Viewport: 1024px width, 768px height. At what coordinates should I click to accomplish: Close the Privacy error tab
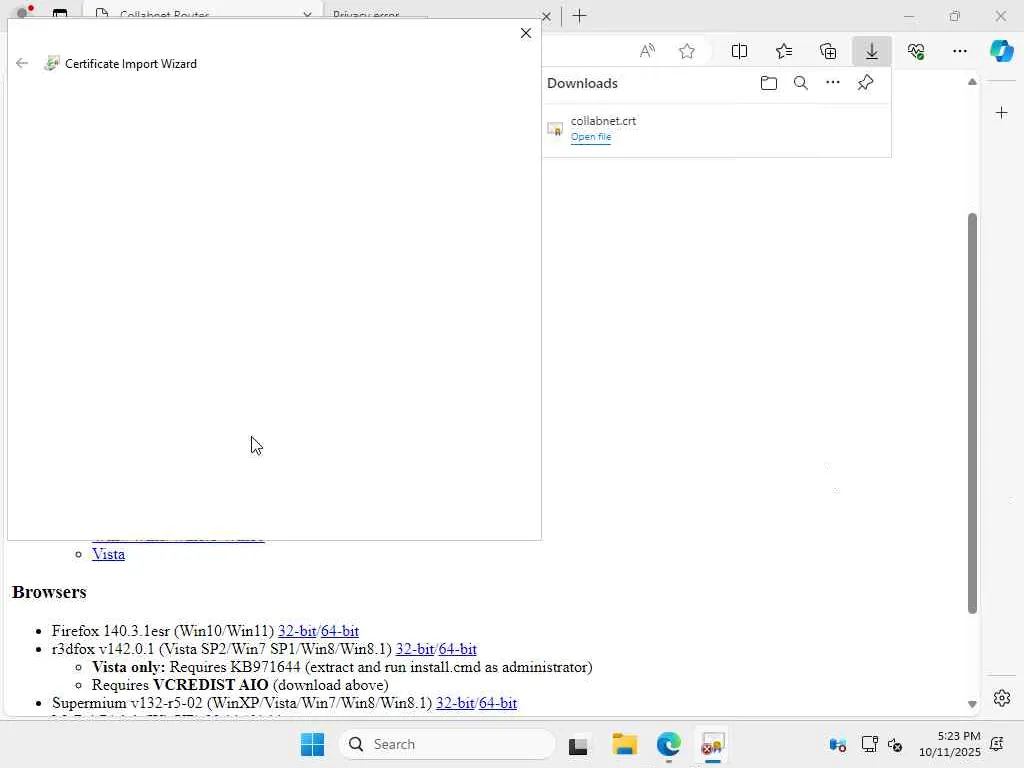(547, 16)
